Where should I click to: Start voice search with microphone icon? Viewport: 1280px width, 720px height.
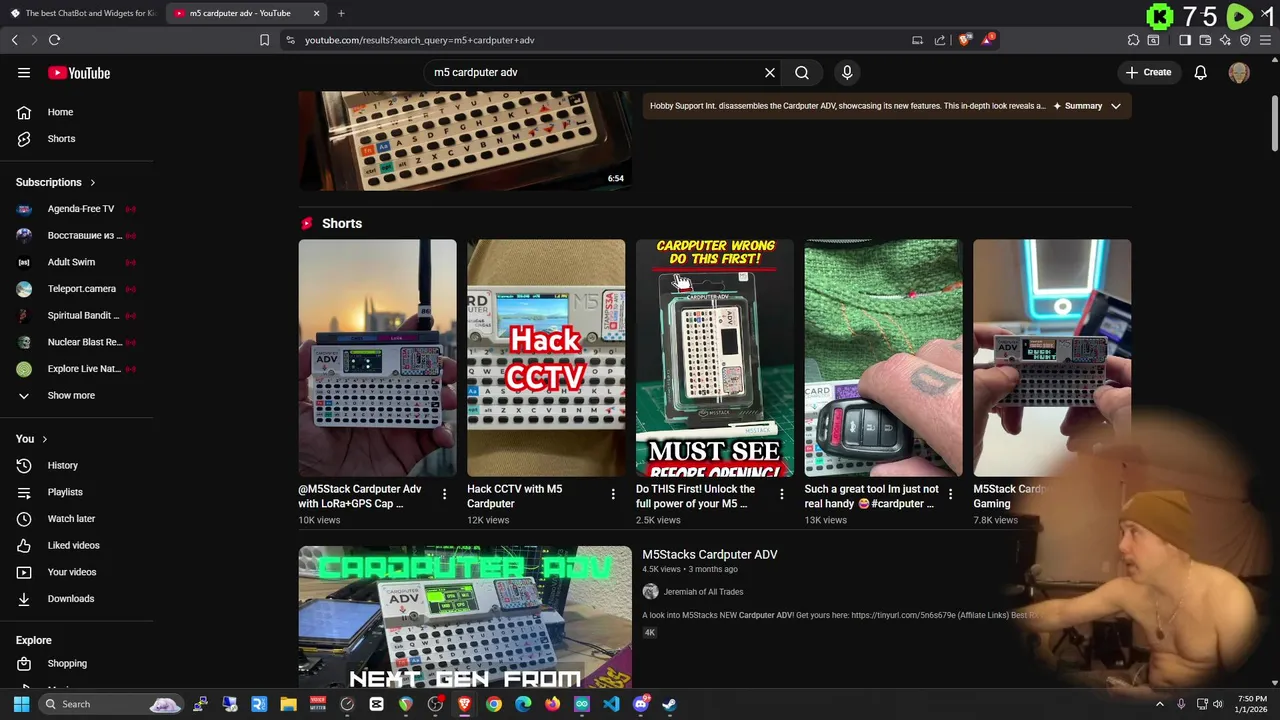(847, 72)
